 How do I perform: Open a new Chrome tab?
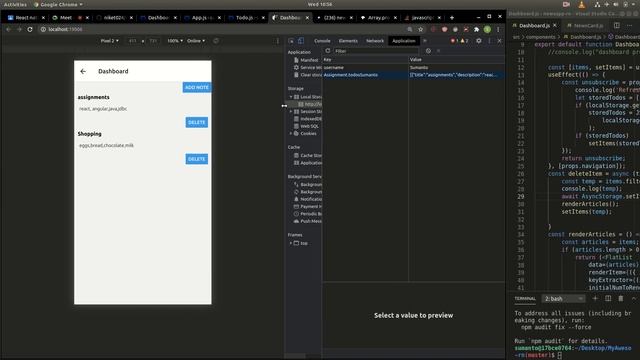pos(452,18)
